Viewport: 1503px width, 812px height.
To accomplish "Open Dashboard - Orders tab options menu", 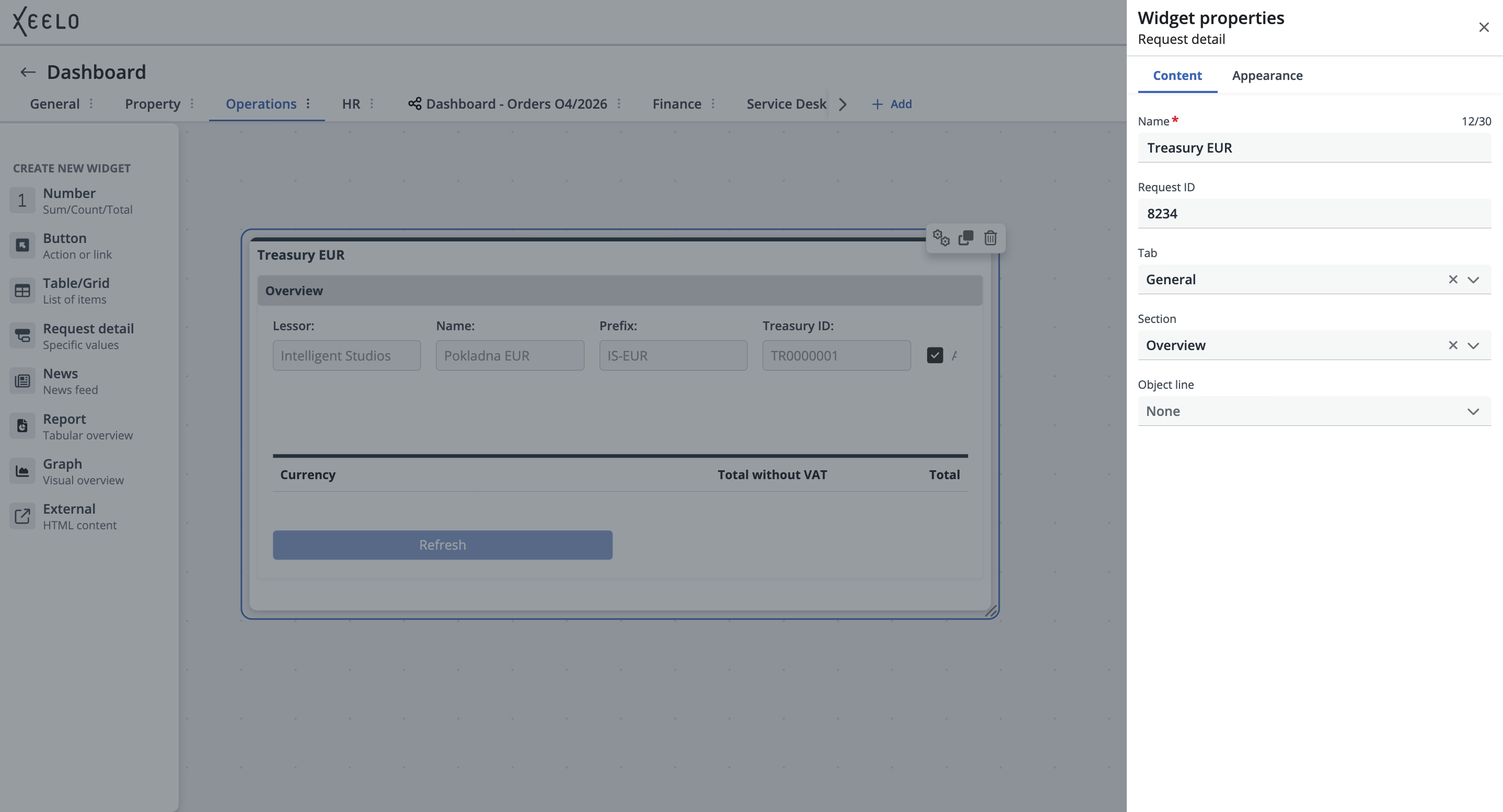I will (x=619, y=104).
